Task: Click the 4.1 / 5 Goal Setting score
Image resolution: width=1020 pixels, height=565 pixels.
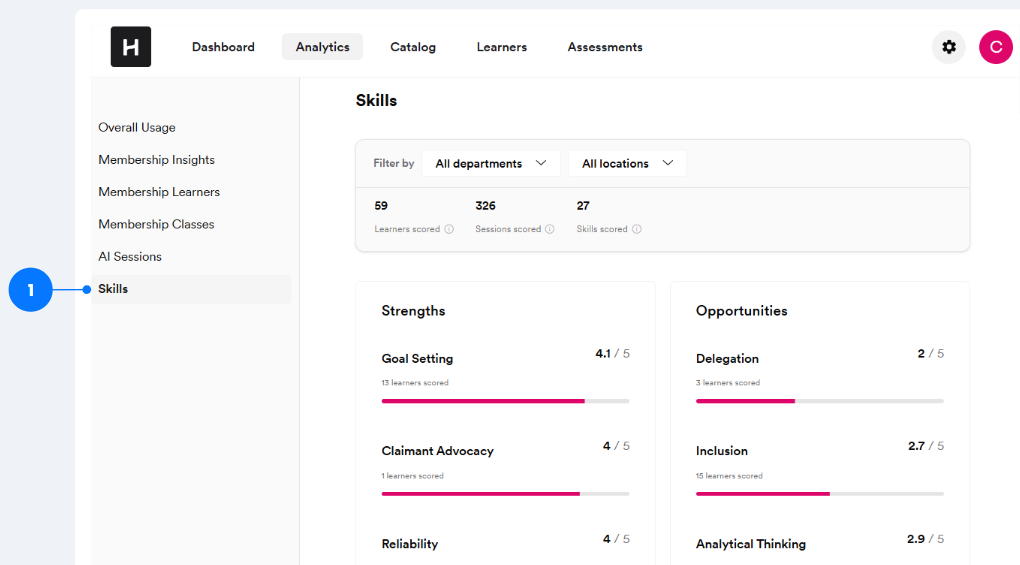Action: click(x=612, y=354)
